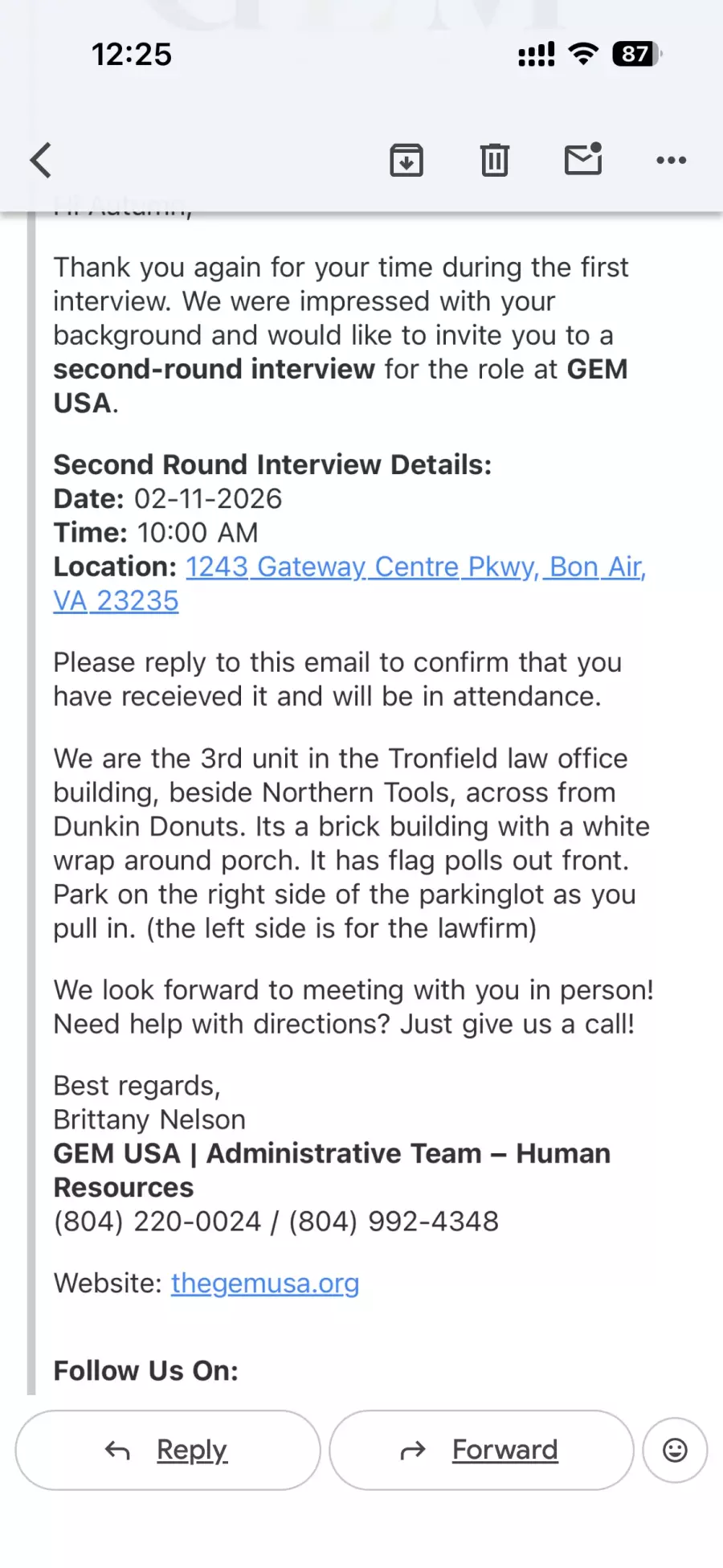Open the three-dot more options menu
The width and height of the screenshot is (723, 1568).
(671, 160)
